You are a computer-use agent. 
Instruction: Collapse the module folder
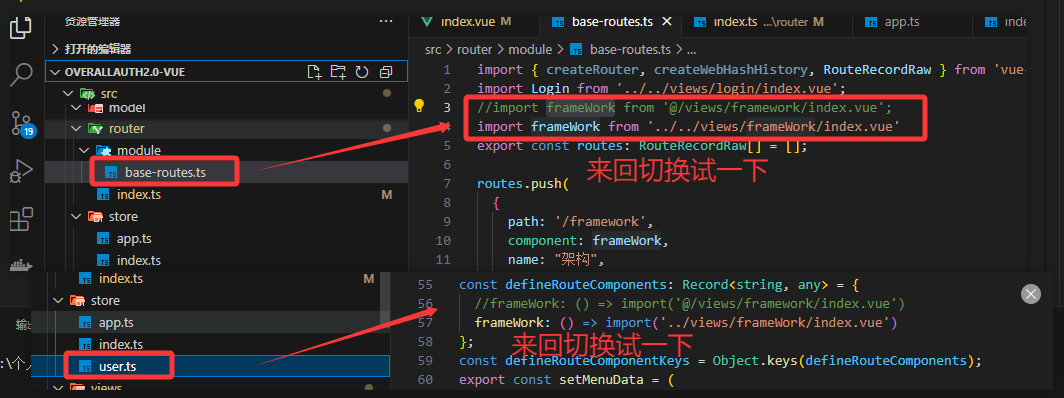(227, 150)
